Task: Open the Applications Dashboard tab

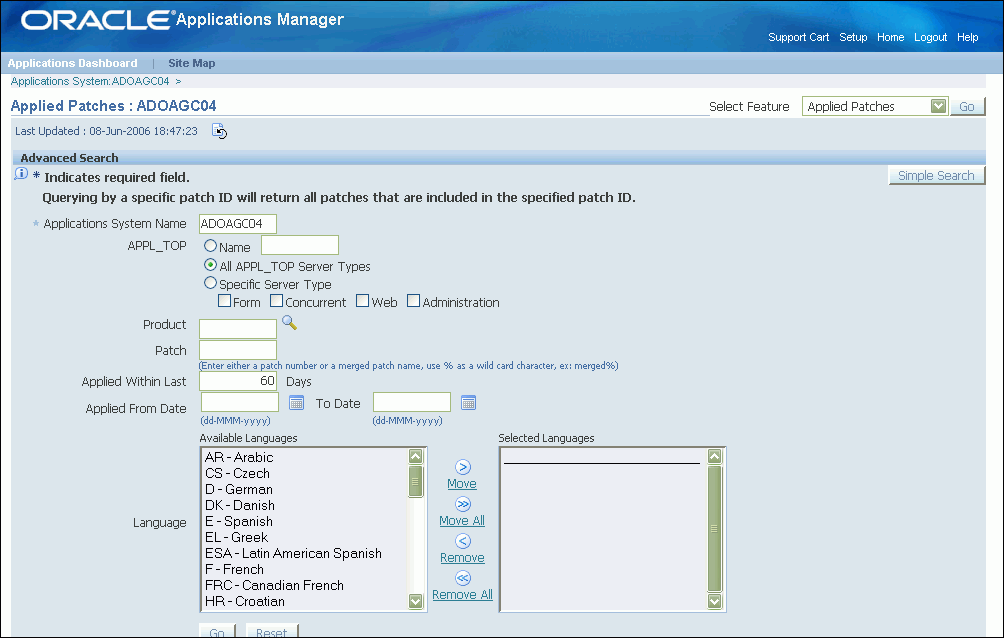Action: [x=72, y=63]
